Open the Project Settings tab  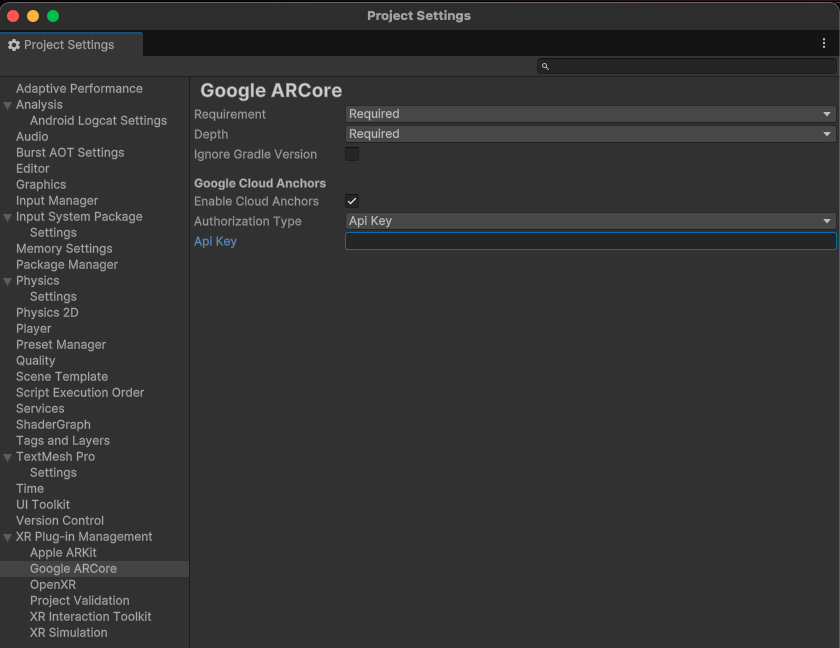tap(70, 44)
